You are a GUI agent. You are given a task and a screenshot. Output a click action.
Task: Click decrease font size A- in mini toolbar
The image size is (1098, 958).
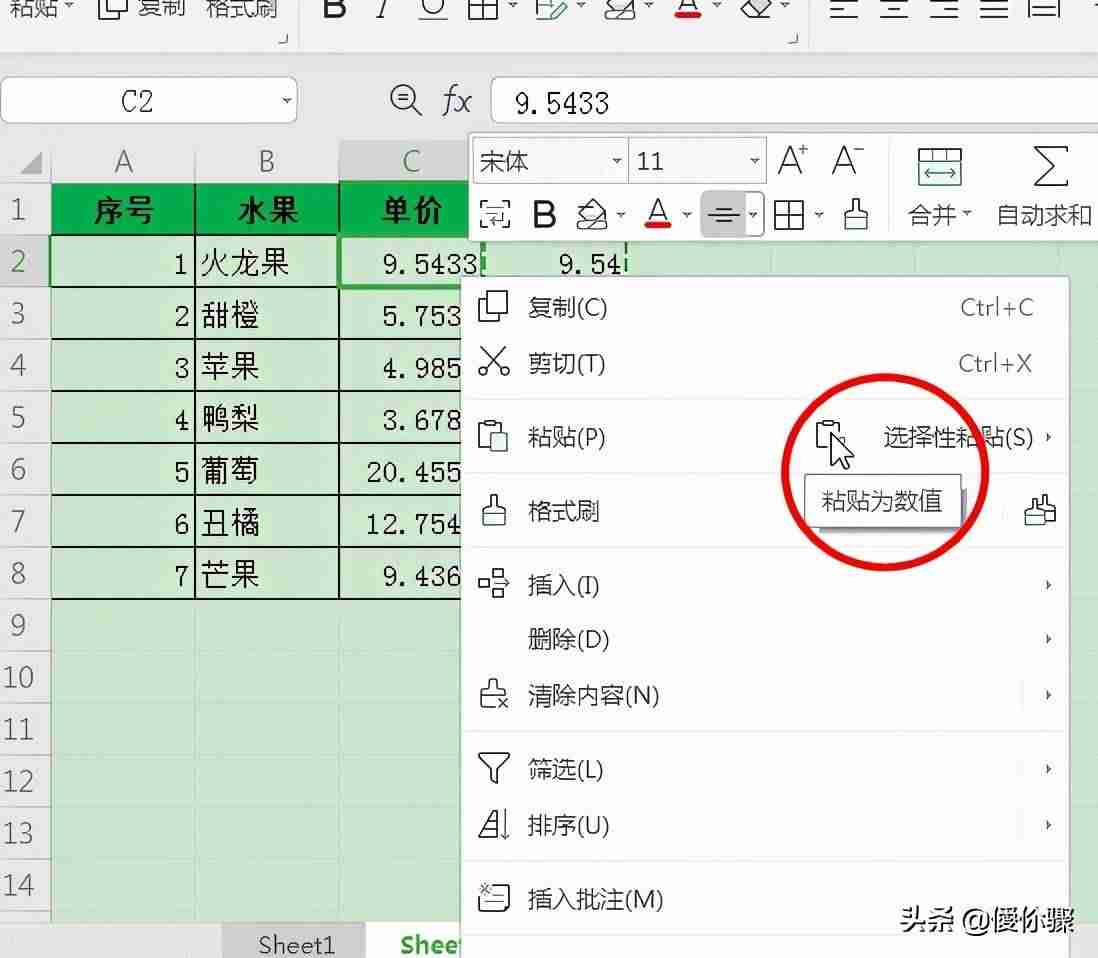point(847,160)
